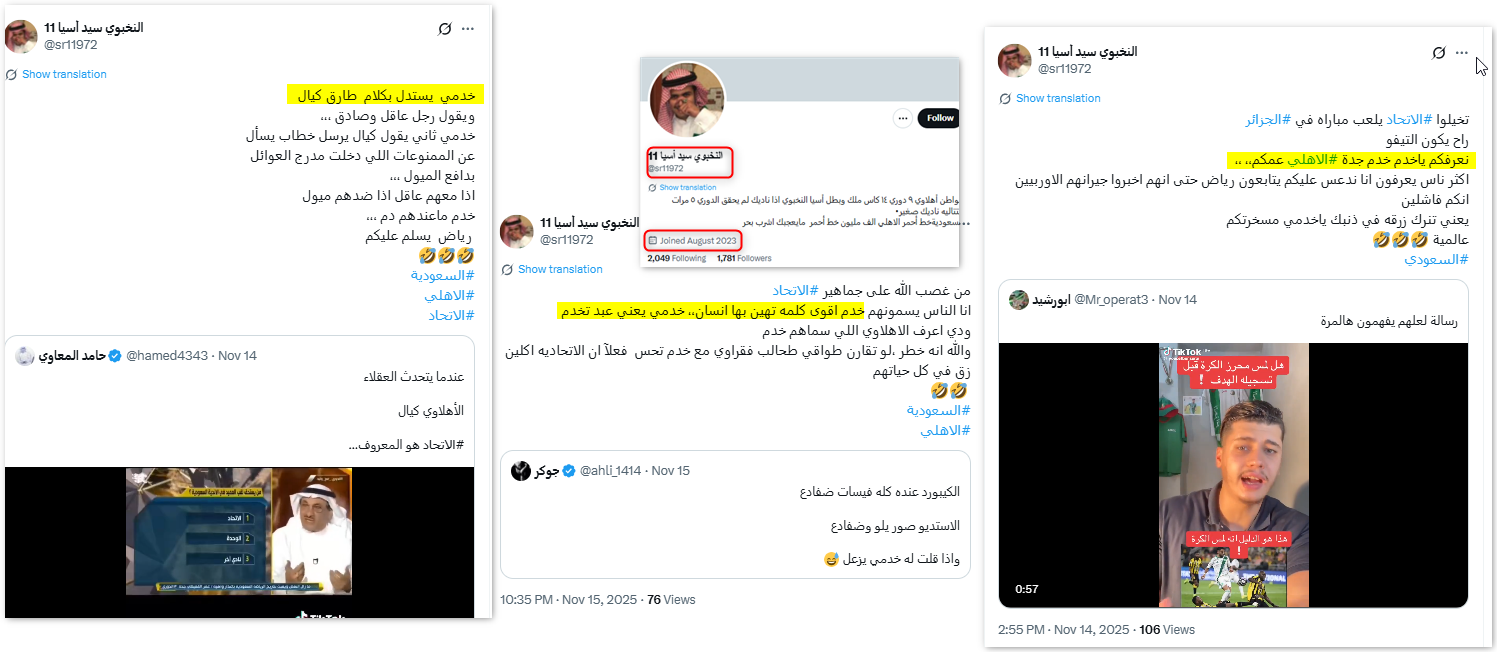Click the Follow button in profile image

point(939,118)
